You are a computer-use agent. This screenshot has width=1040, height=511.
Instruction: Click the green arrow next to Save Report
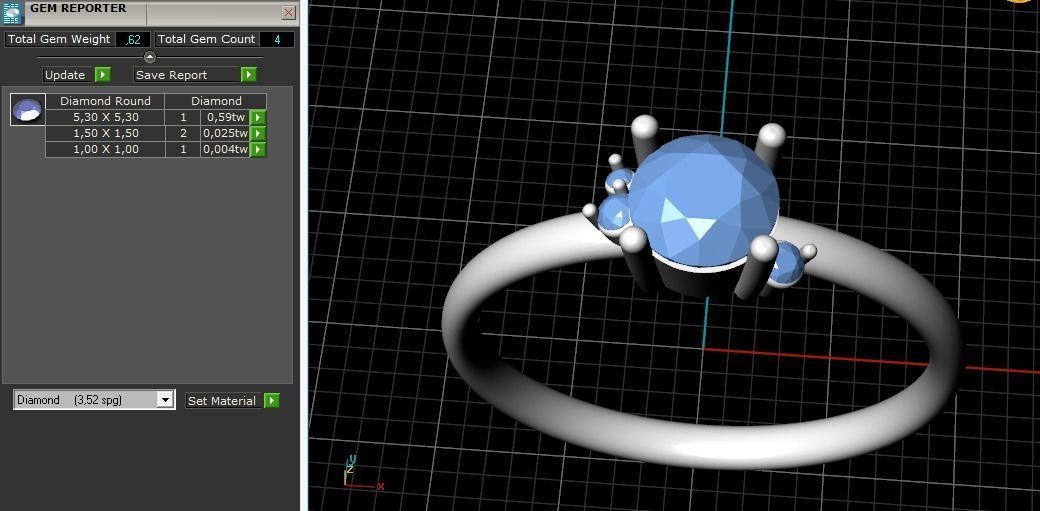(x=249, y=75)
